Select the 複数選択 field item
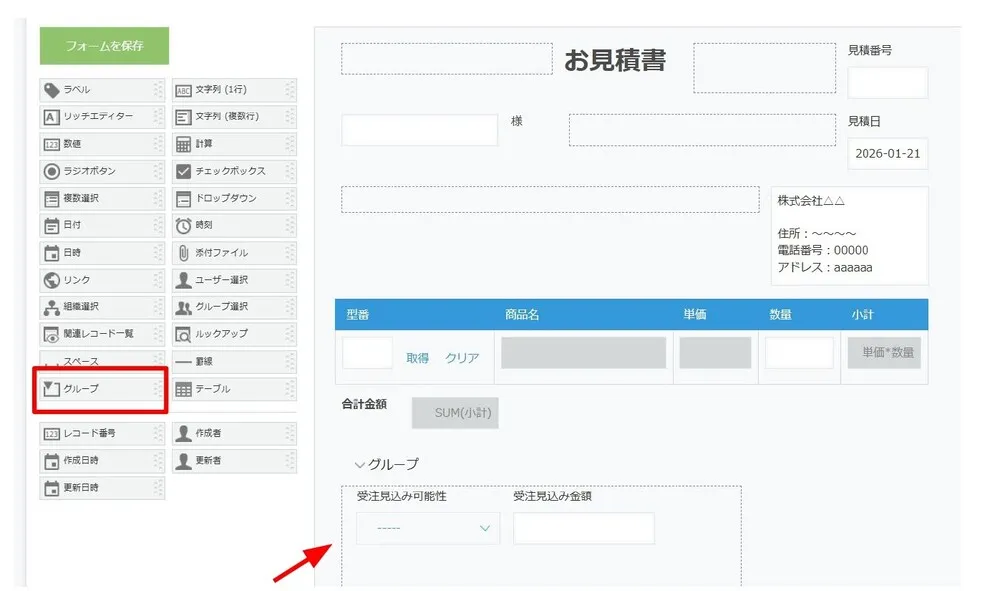 click(100, 198)
